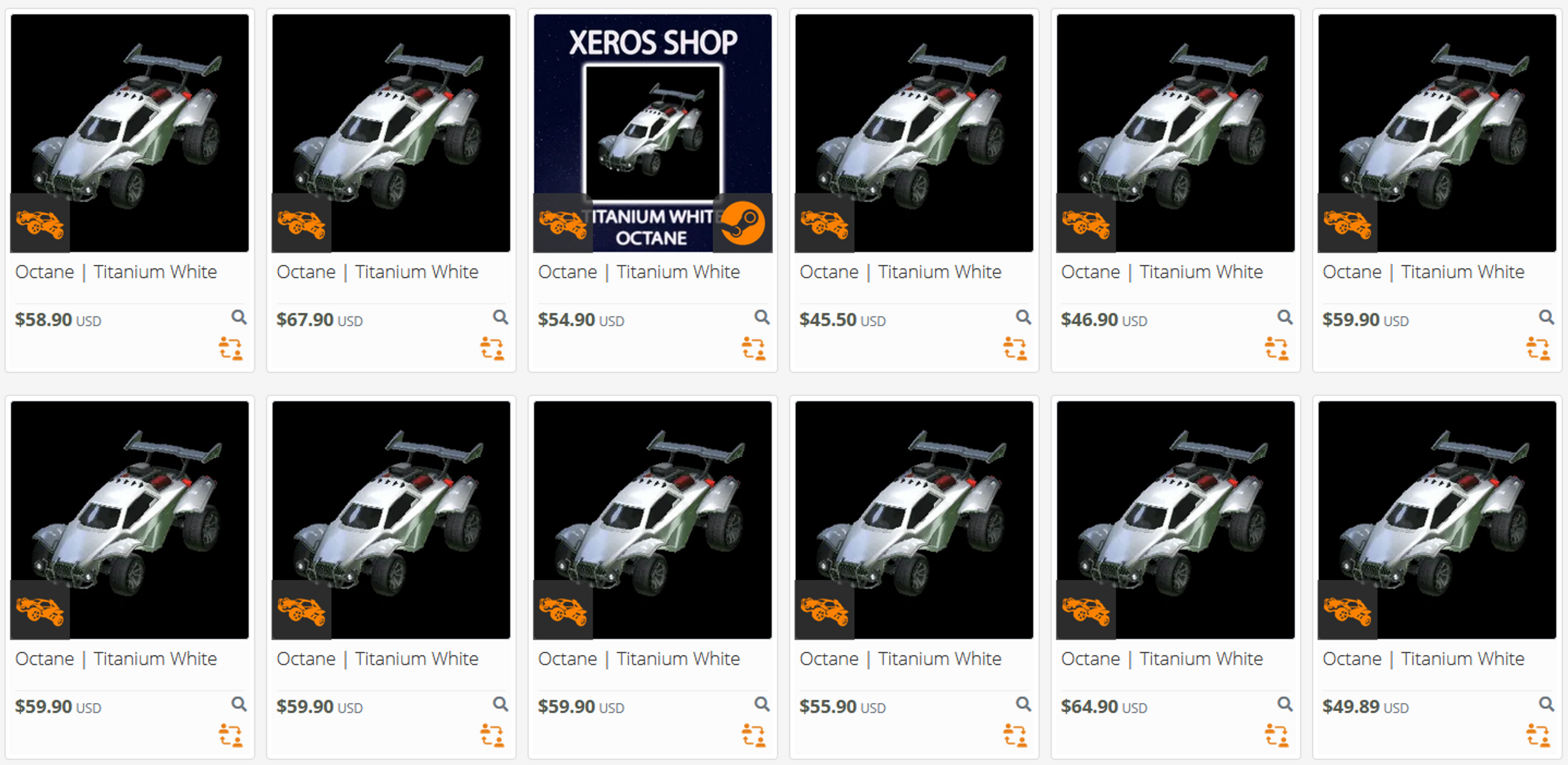Image resolution: width=1568 pixels, height=765 pixels.
Task: Open the $45.50 Octane car image
Action: click(x=914, y=133)
